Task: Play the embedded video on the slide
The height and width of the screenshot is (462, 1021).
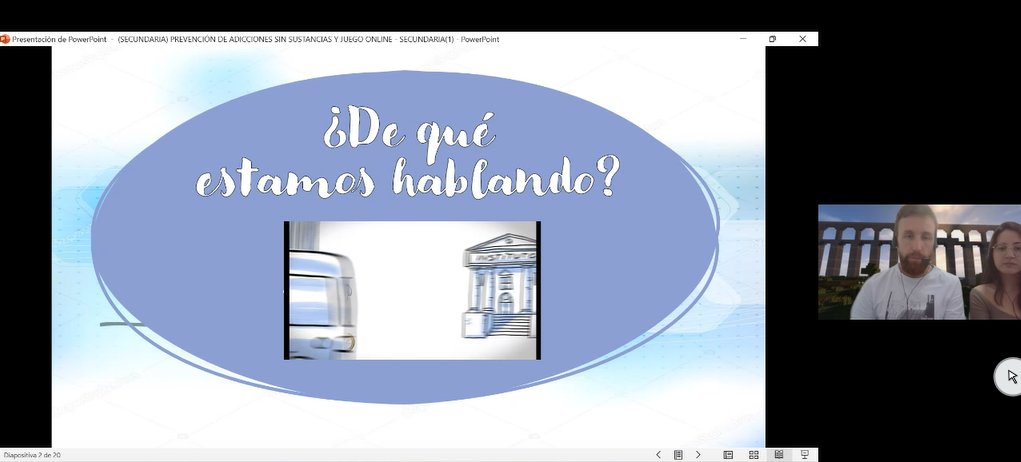Action: click(x=412, y=290)
